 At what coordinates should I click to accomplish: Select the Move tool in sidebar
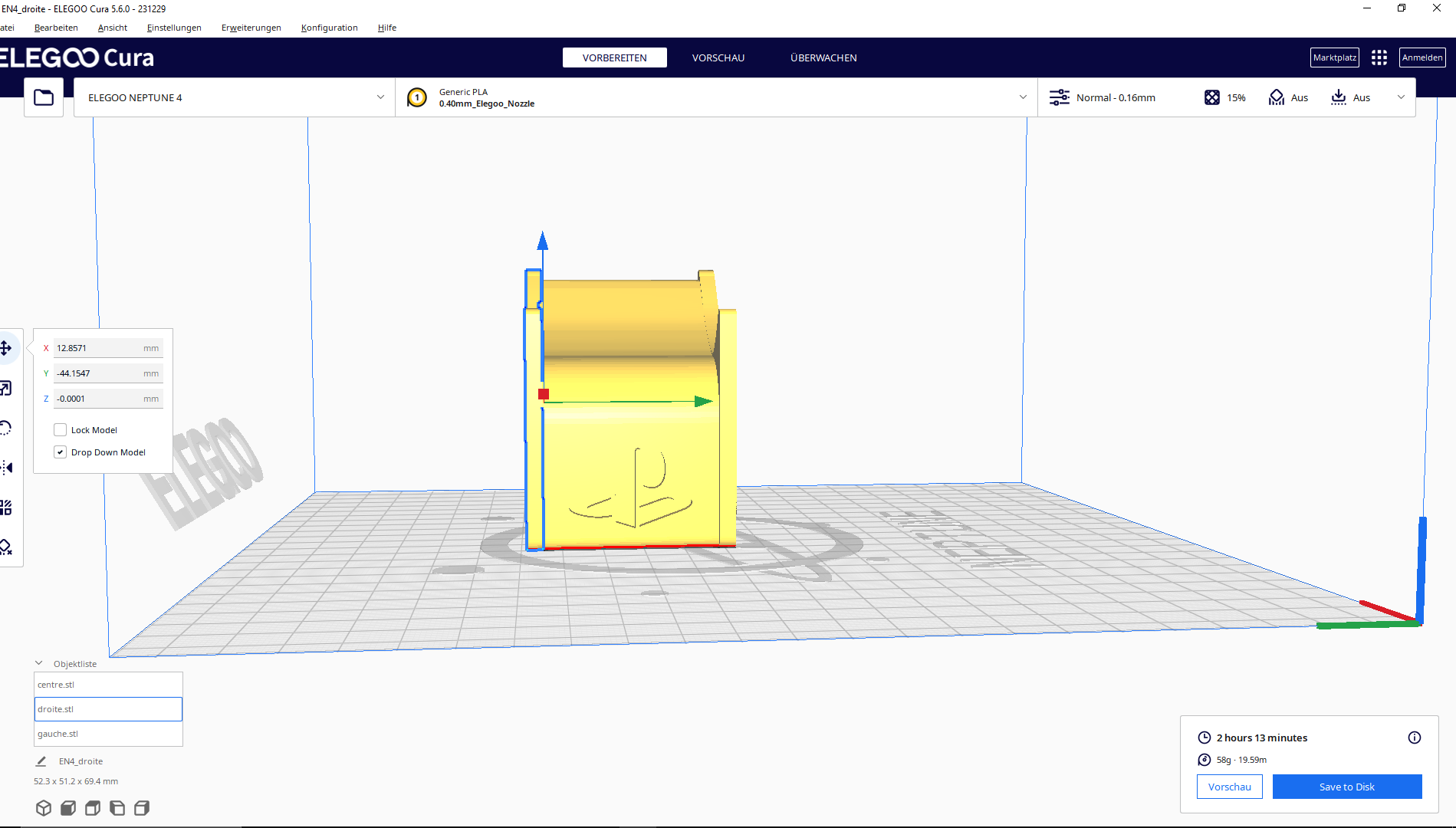pyautogui.click(x=5, y=348)
